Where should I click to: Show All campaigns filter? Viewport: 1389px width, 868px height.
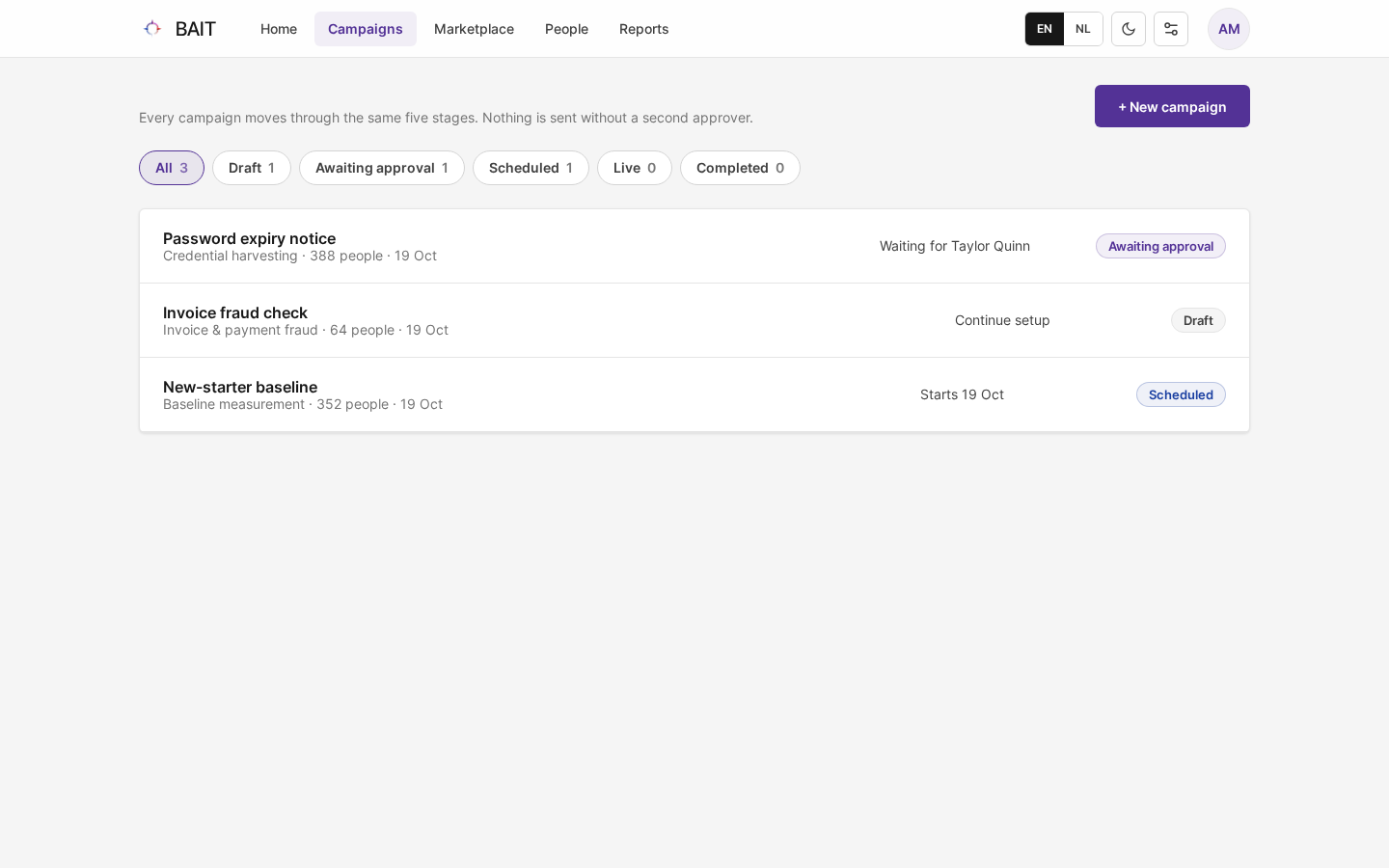coord(172,168)
